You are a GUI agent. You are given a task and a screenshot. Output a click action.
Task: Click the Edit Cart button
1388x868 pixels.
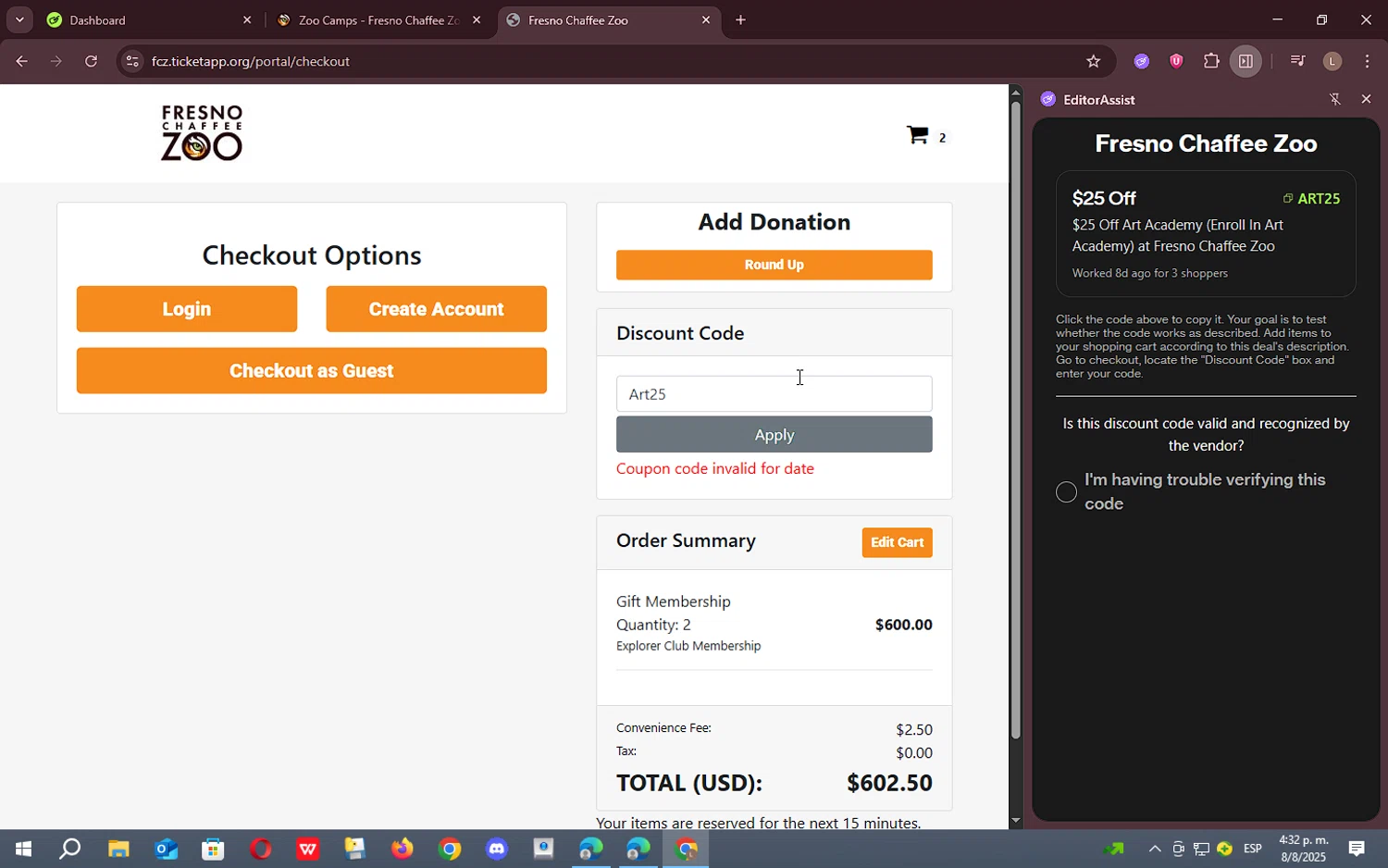[x=897, y=542]
